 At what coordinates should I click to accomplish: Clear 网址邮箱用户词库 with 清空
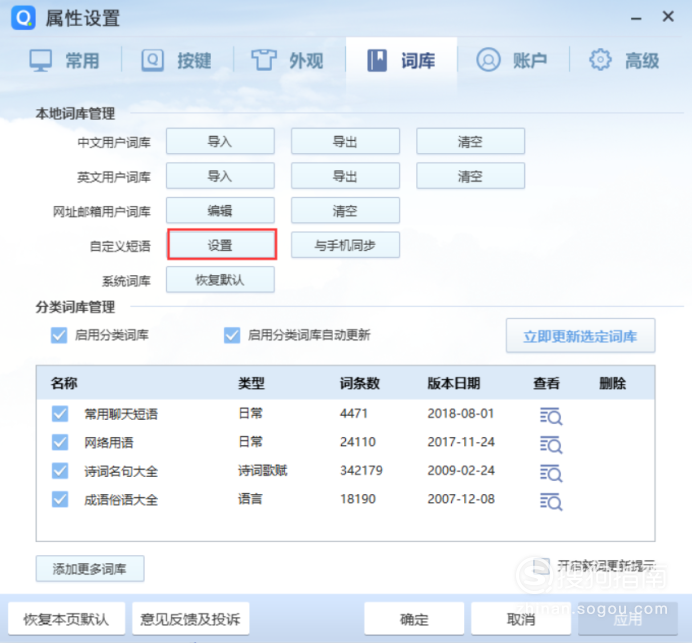[345, 211]
